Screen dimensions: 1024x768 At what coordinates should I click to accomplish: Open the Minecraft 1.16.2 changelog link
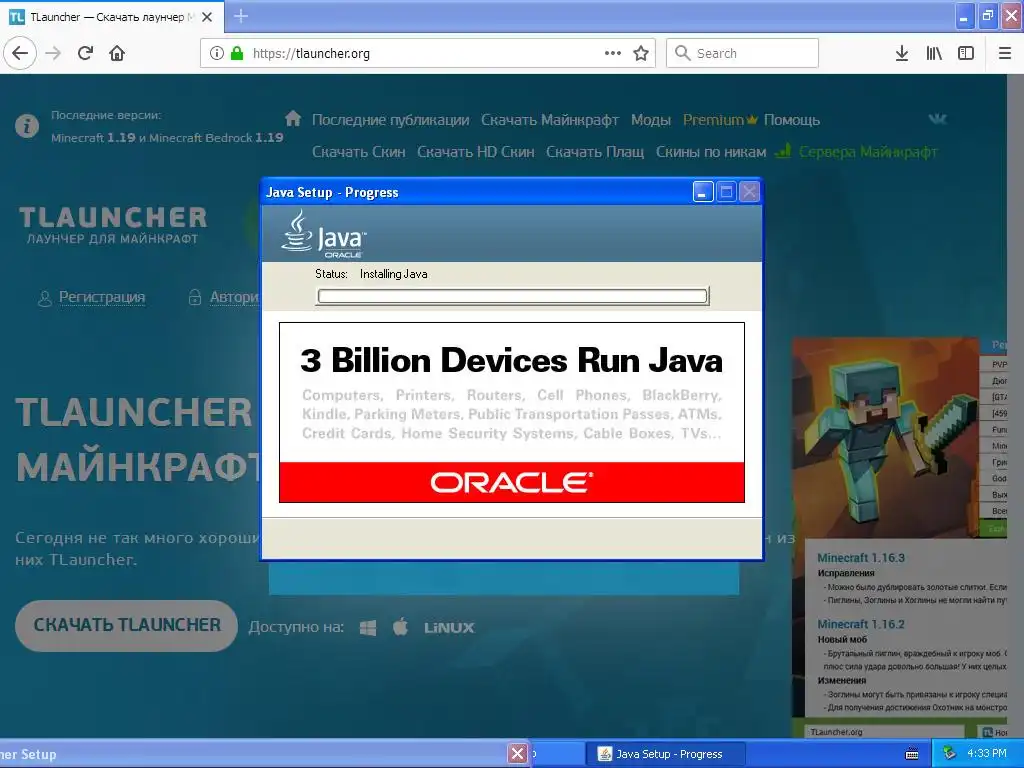pos(861,624)
